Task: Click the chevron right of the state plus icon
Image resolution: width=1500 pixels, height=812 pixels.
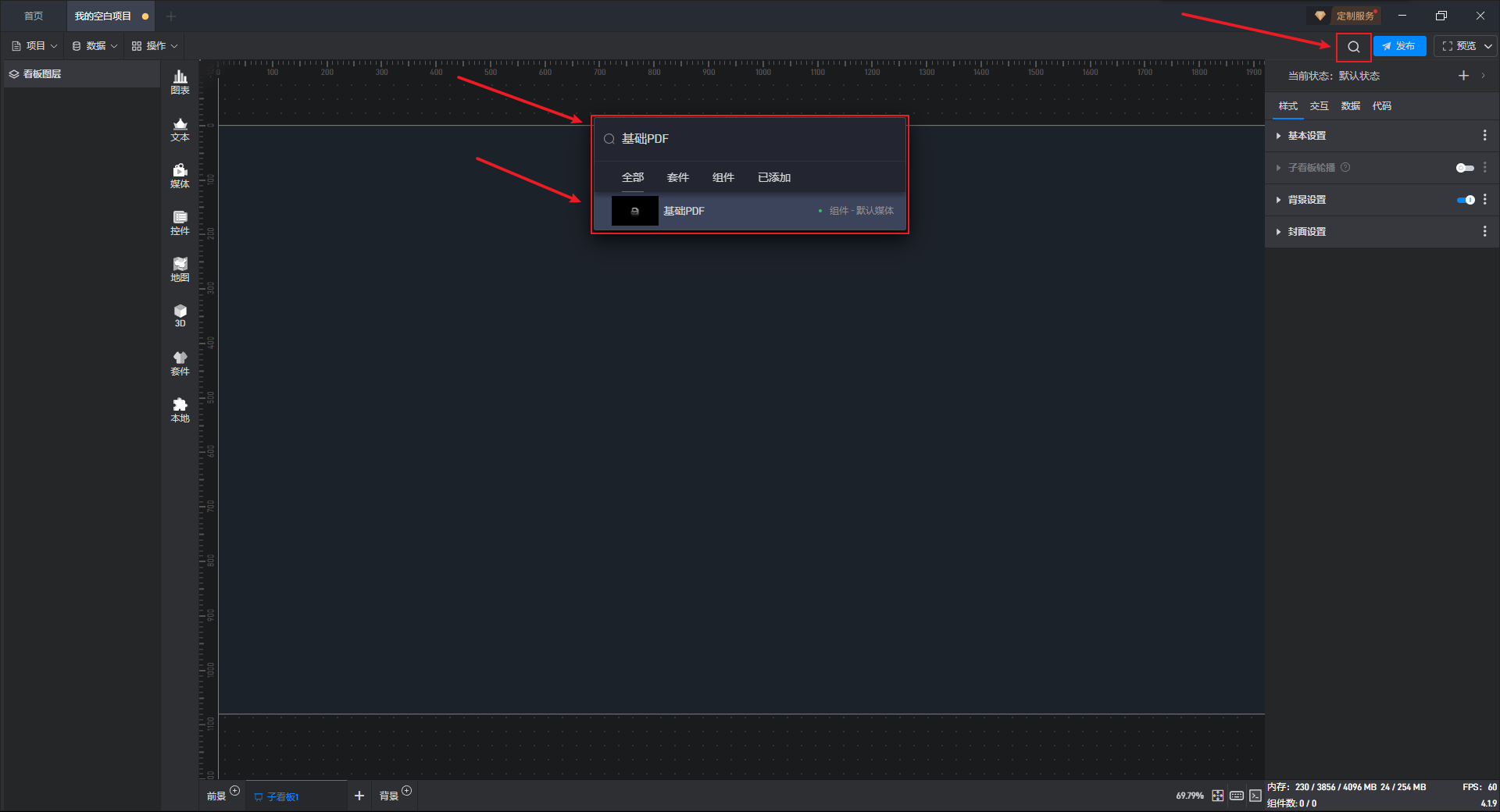Action: coord(1483,76)
